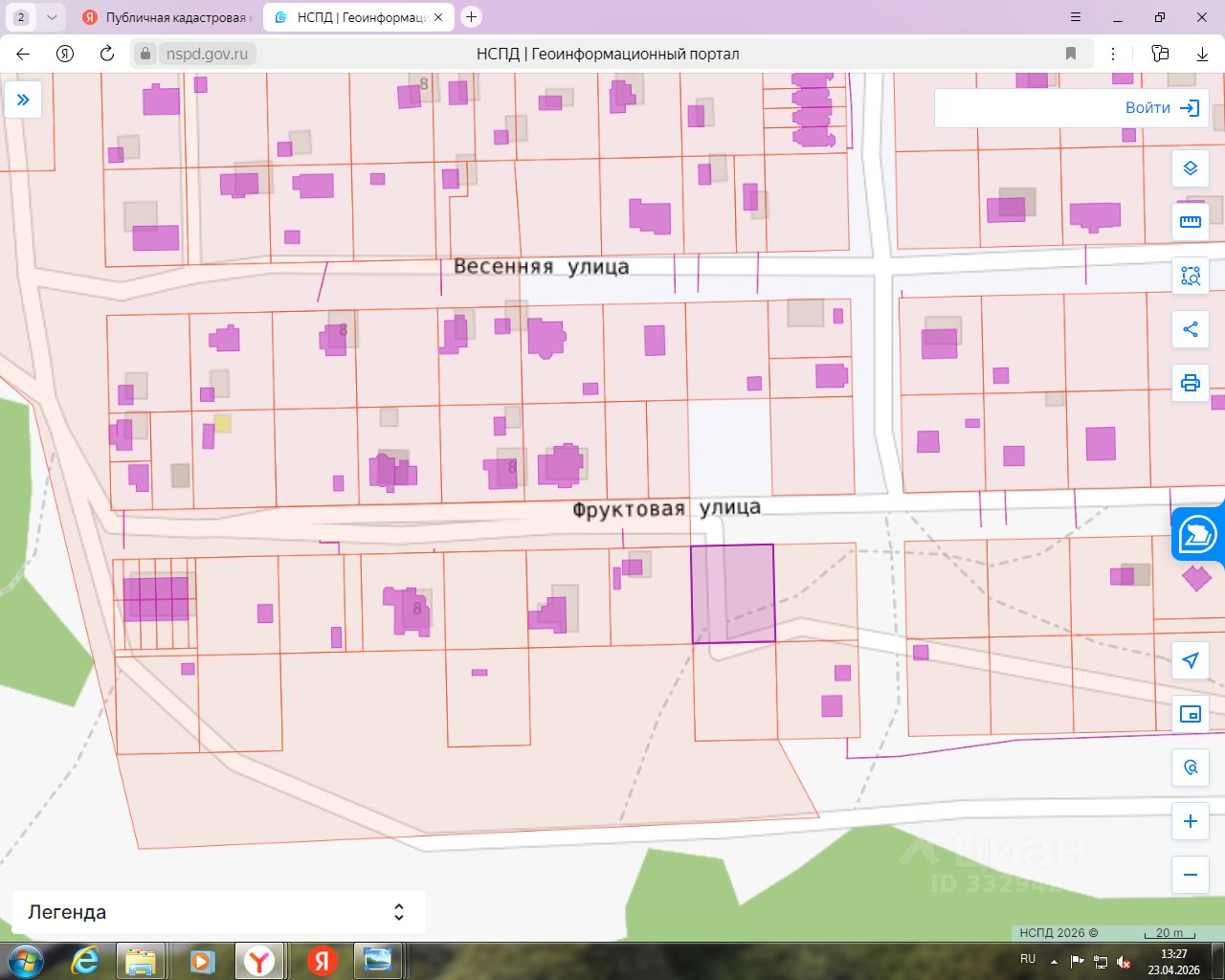
Task: Zoom in the map with plus
Action: 1191,821
